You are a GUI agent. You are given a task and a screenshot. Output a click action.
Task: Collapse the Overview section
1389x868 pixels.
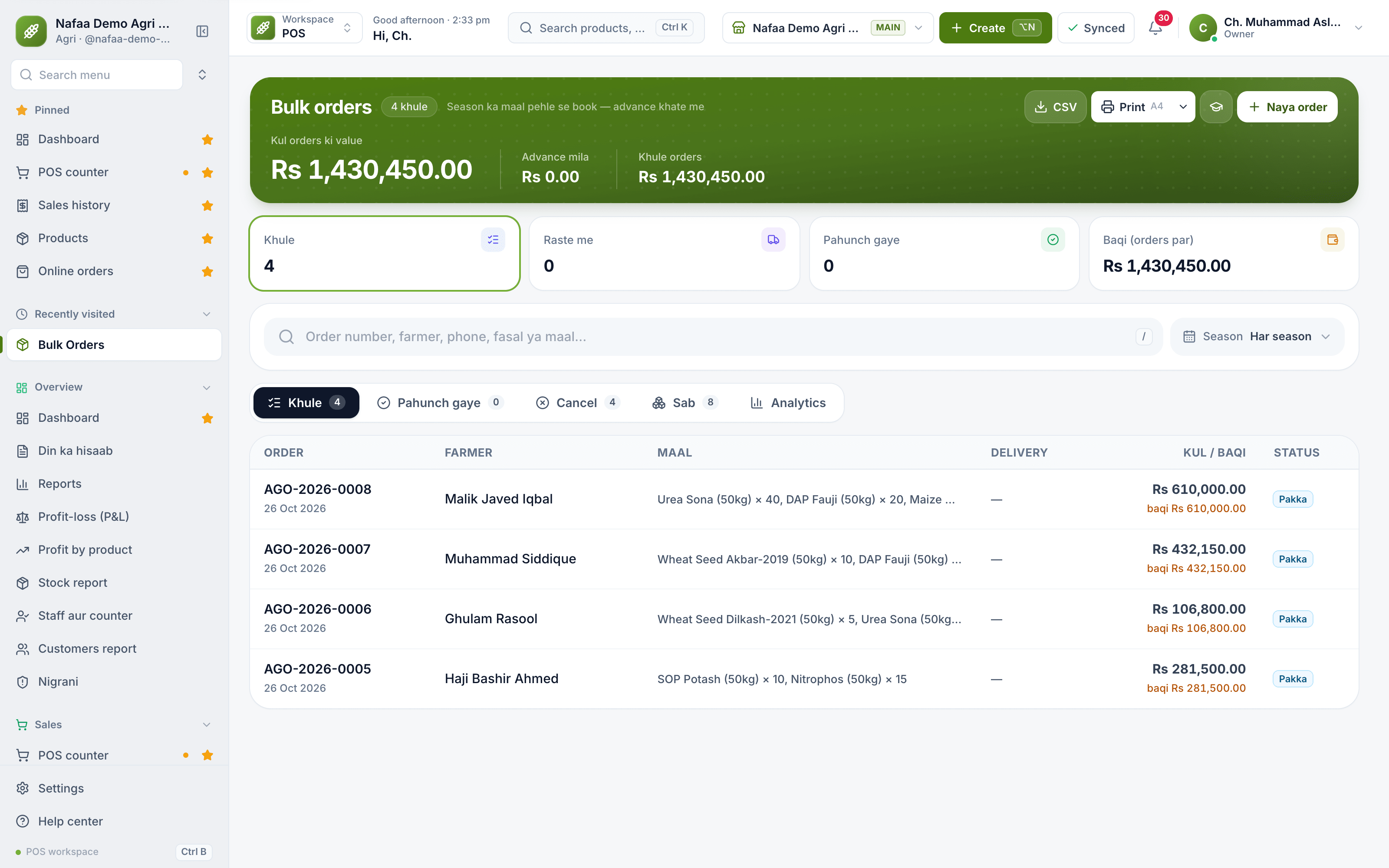[207, 388]
